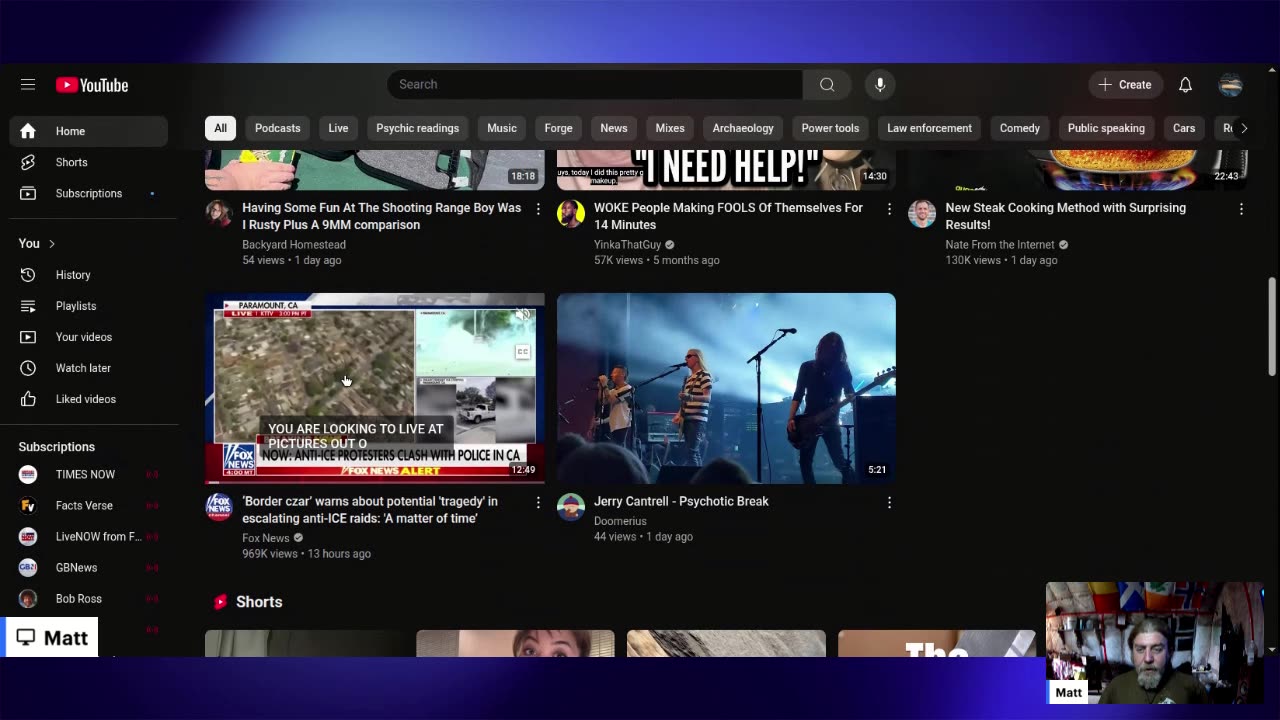This screenshot has height=720, width=1280.
Task: Visit the Fox News channel name
Action: [266, 538]
